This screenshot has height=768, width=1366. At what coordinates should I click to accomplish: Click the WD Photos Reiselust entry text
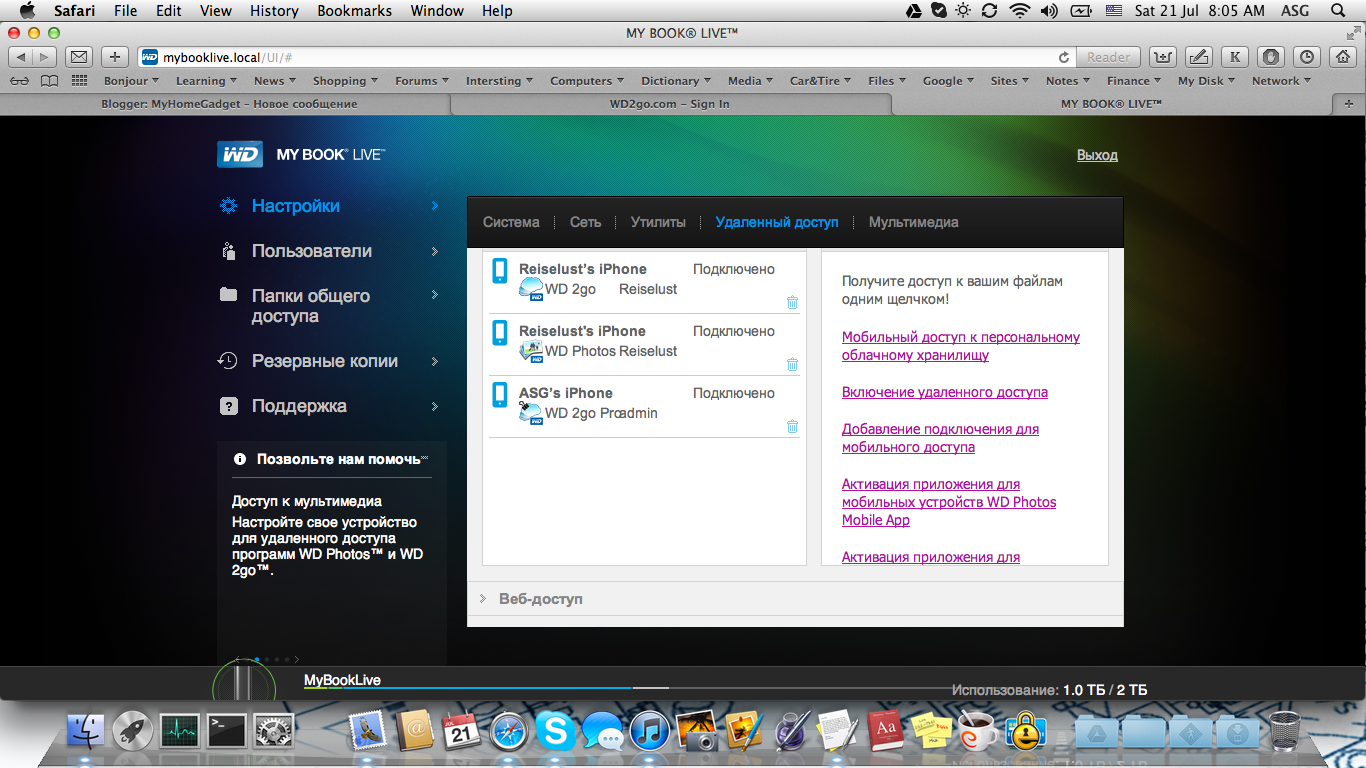click(x=611, y=351)
